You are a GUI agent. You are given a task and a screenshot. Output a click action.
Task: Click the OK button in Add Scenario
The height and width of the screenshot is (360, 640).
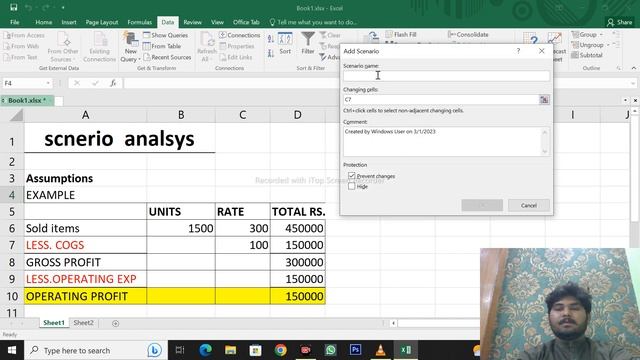(482, 205)
